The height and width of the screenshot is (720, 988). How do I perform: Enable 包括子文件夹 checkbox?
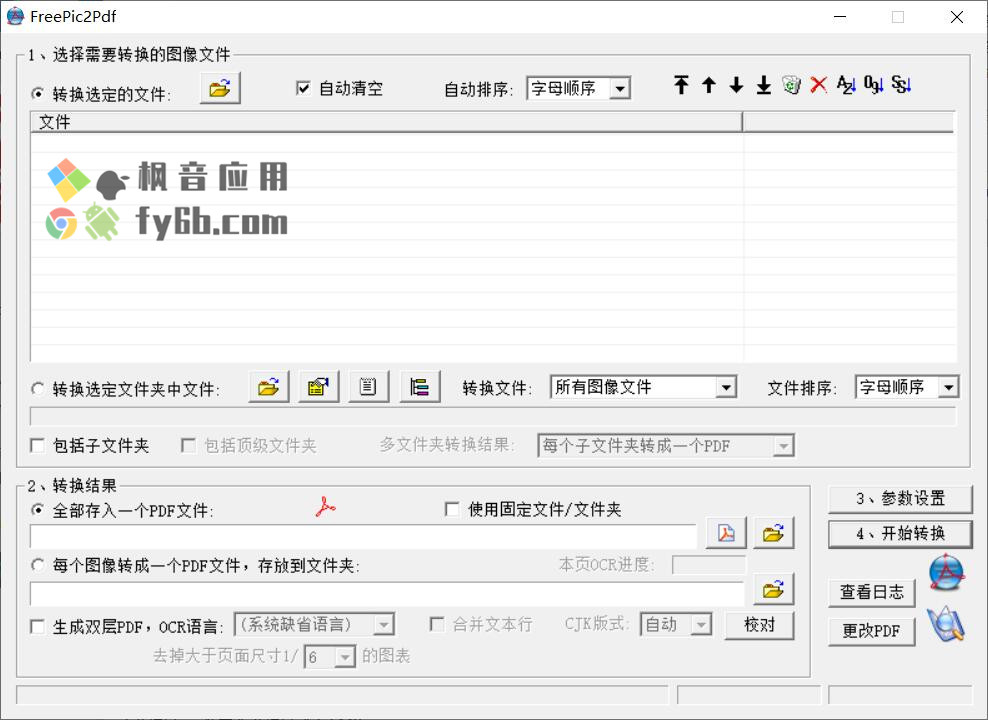37,445
